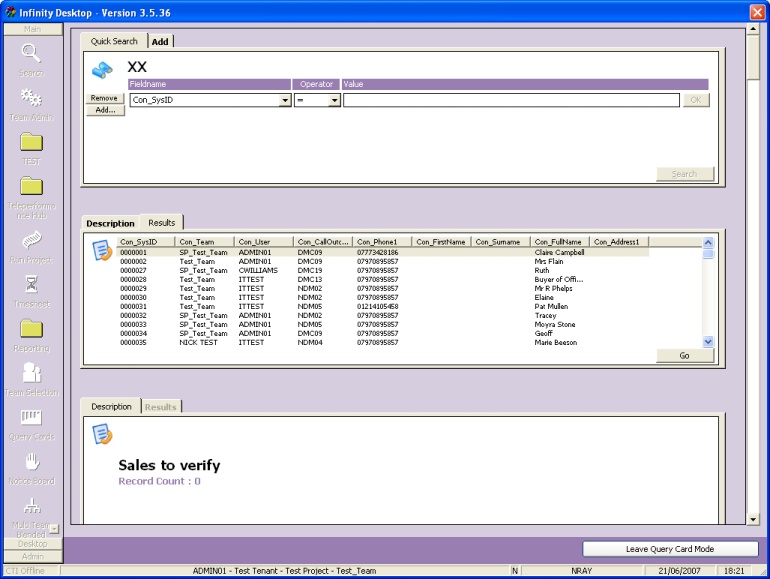Click the OK button beside Value
The width and height of the screenshot is (770, 579).
click(696, 100)
